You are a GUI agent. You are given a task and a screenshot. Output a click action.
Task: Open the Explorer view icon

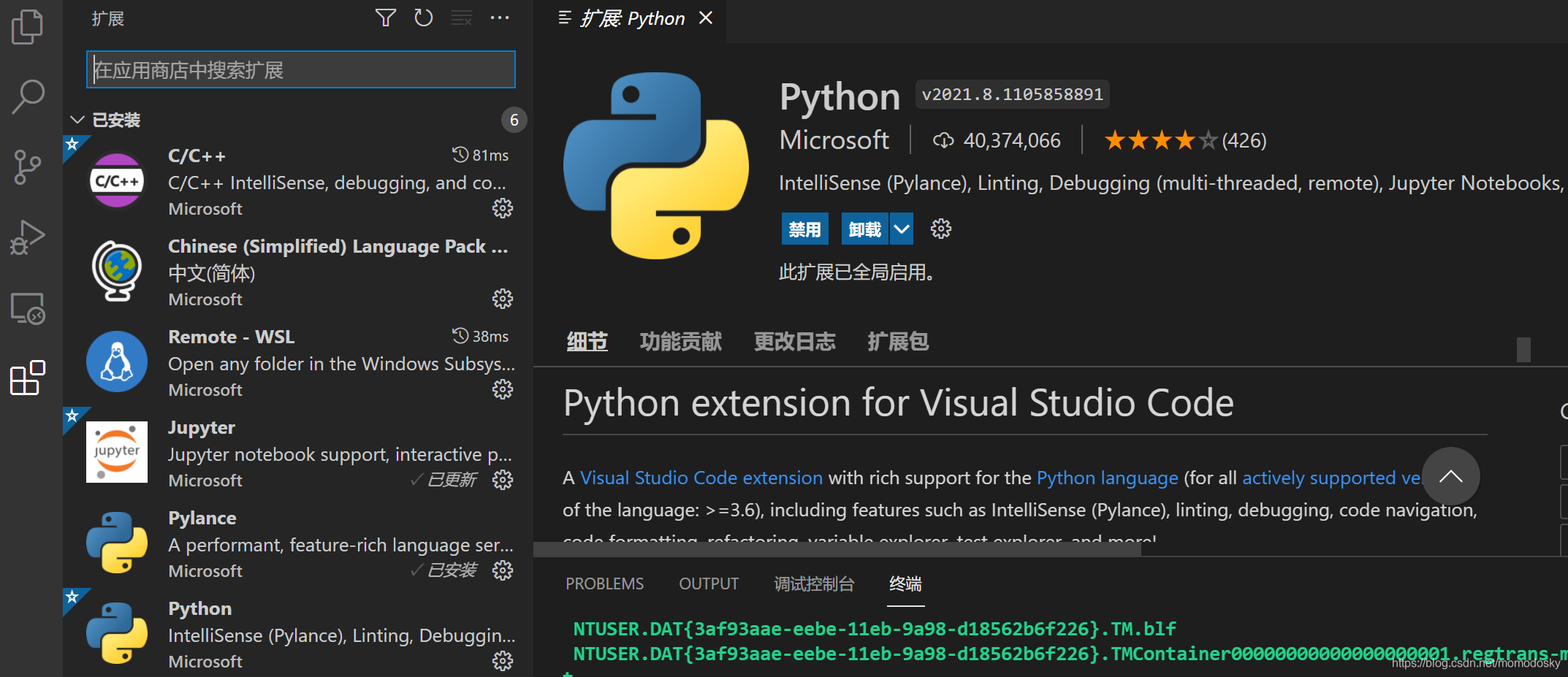(x=27, y=26)
